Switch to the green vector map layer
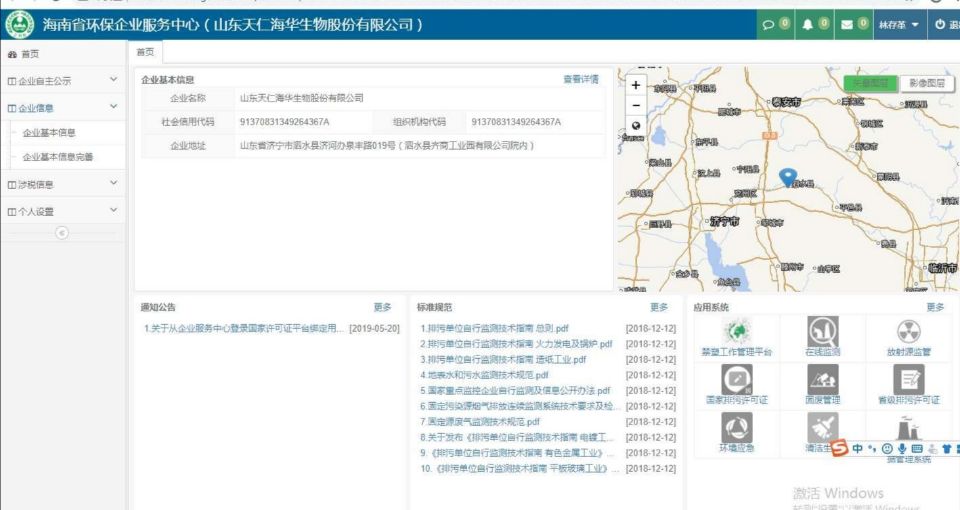 [x=871, y=83]
